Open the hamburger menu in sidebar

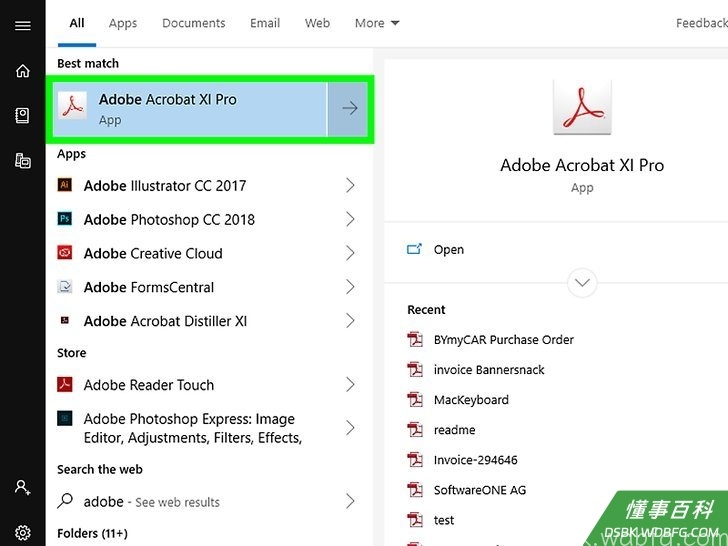pyautogui.click(x=23, y=25)
